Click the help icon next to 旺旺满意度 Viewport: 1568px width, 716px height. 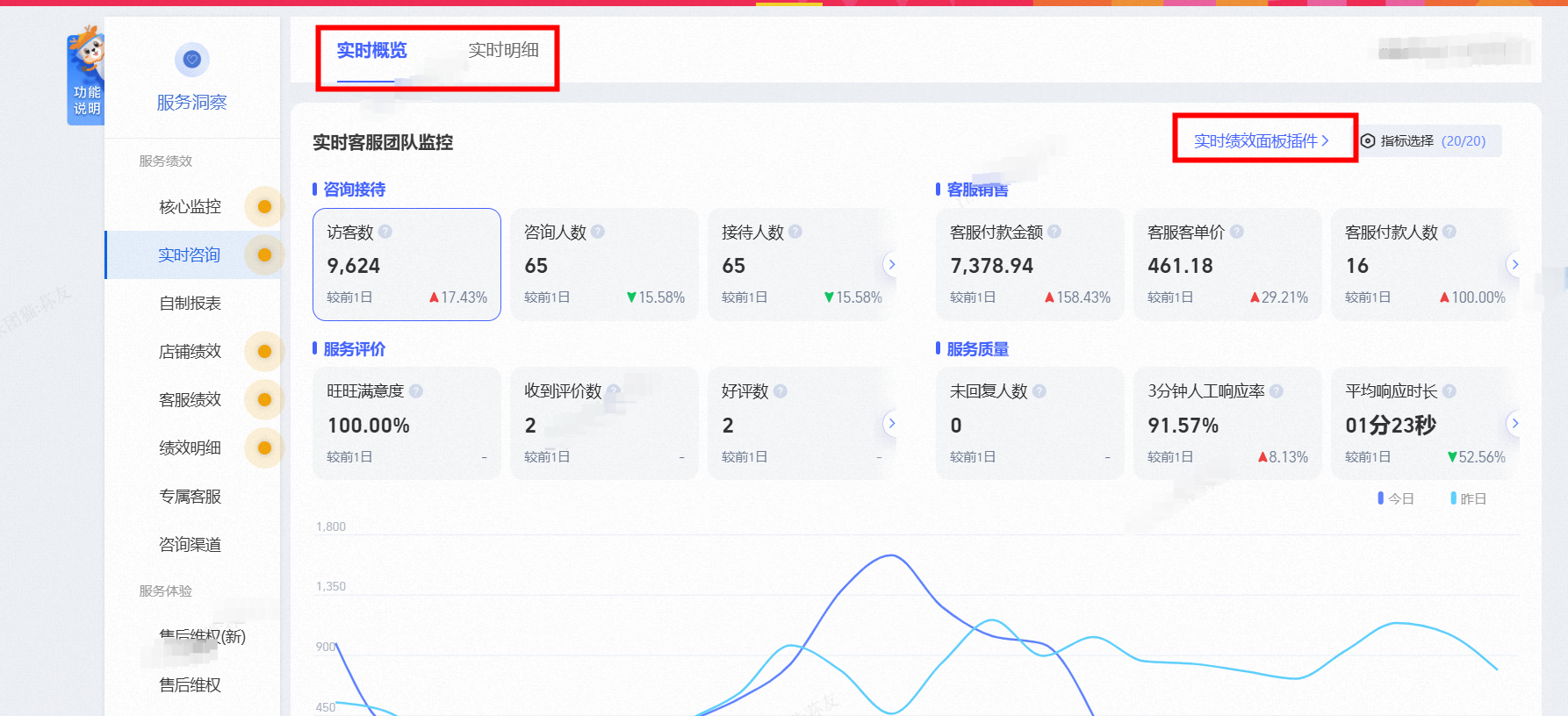click(416, 391)
